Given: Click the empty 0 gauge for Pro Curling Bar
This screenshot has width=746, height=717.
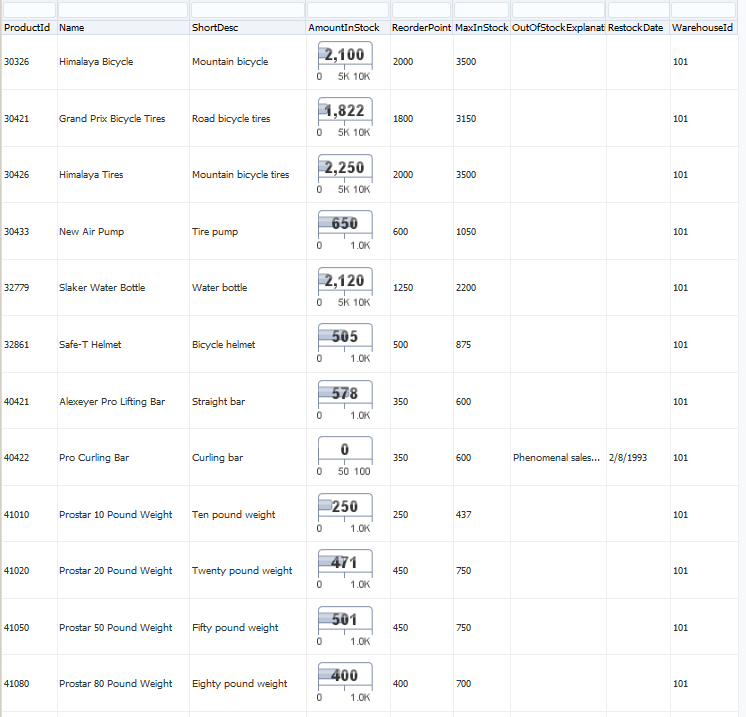Looking at the screenshot, I should pyautogui.click(x=345, y=457).
